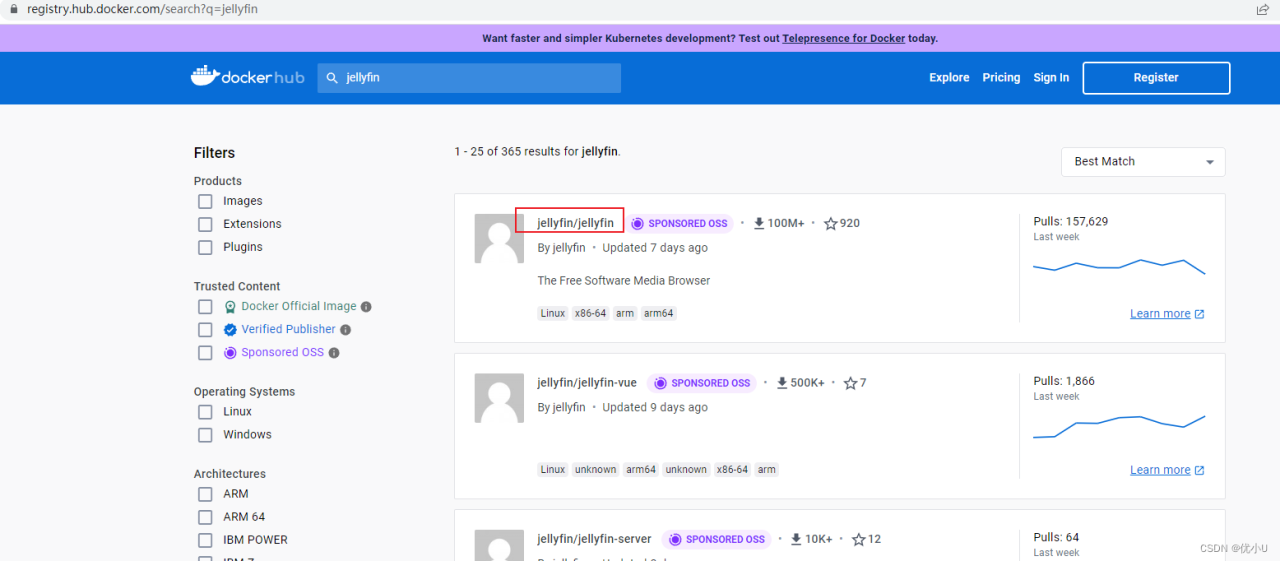
Task: Tick the ARM 64 architecture checkbox
Action: (205, 517)
